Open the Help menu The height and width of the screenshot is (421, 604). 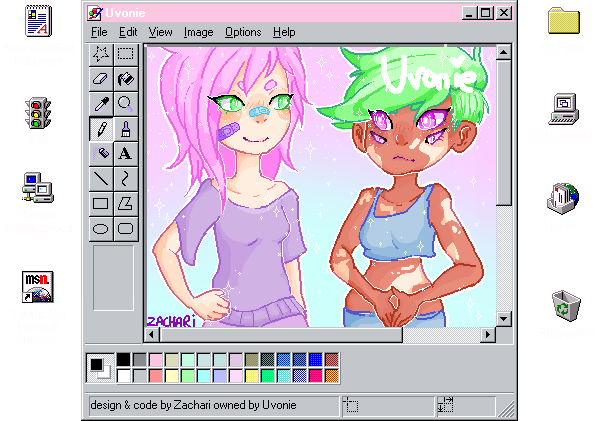(284, 32)
